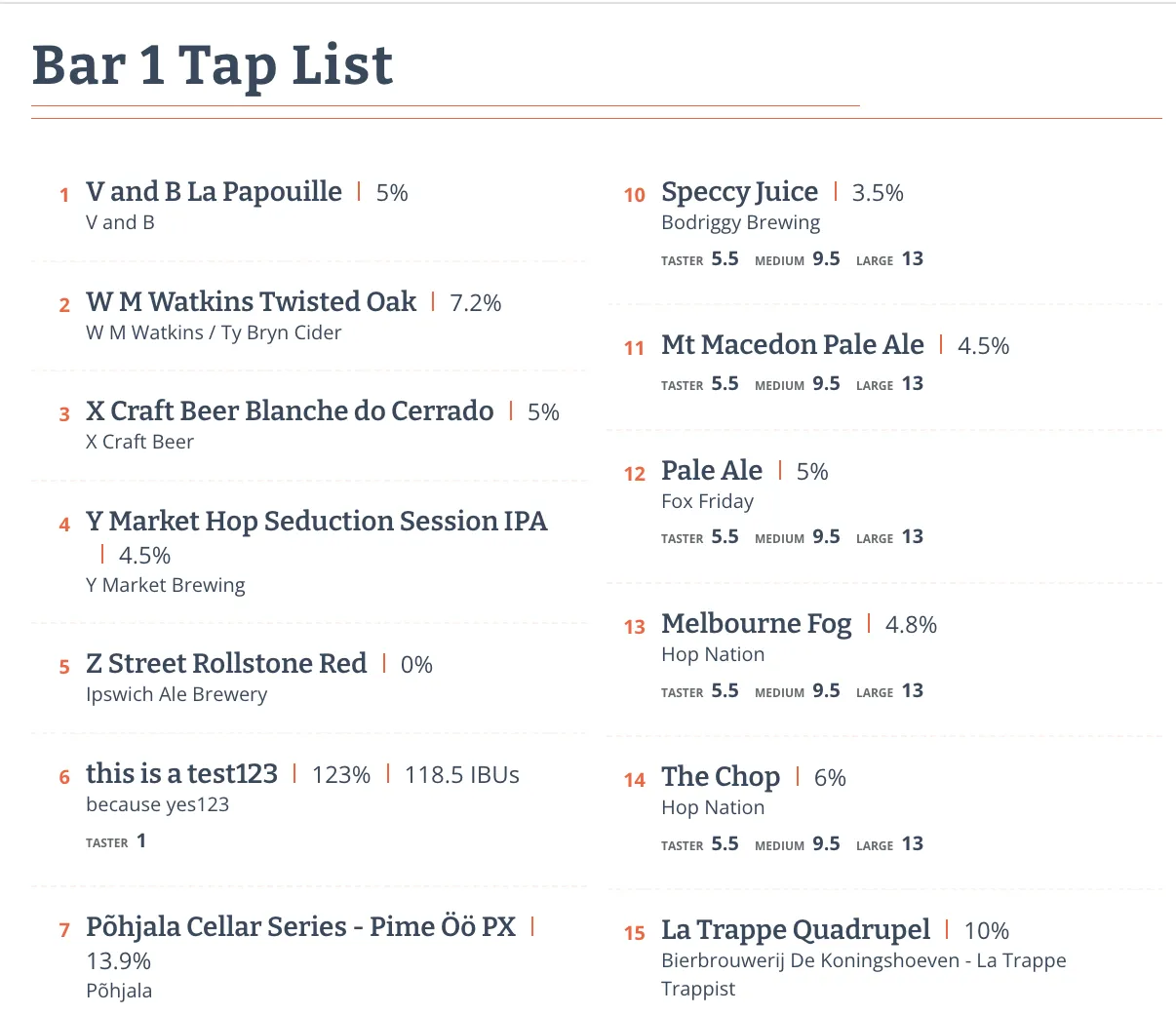Open the Melbourne Fog entry

[x=756, y=624]
